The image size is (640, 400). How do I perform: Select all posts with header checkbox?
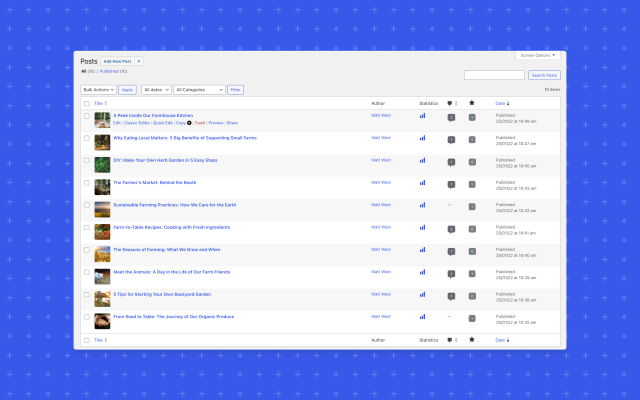(87, 103)
